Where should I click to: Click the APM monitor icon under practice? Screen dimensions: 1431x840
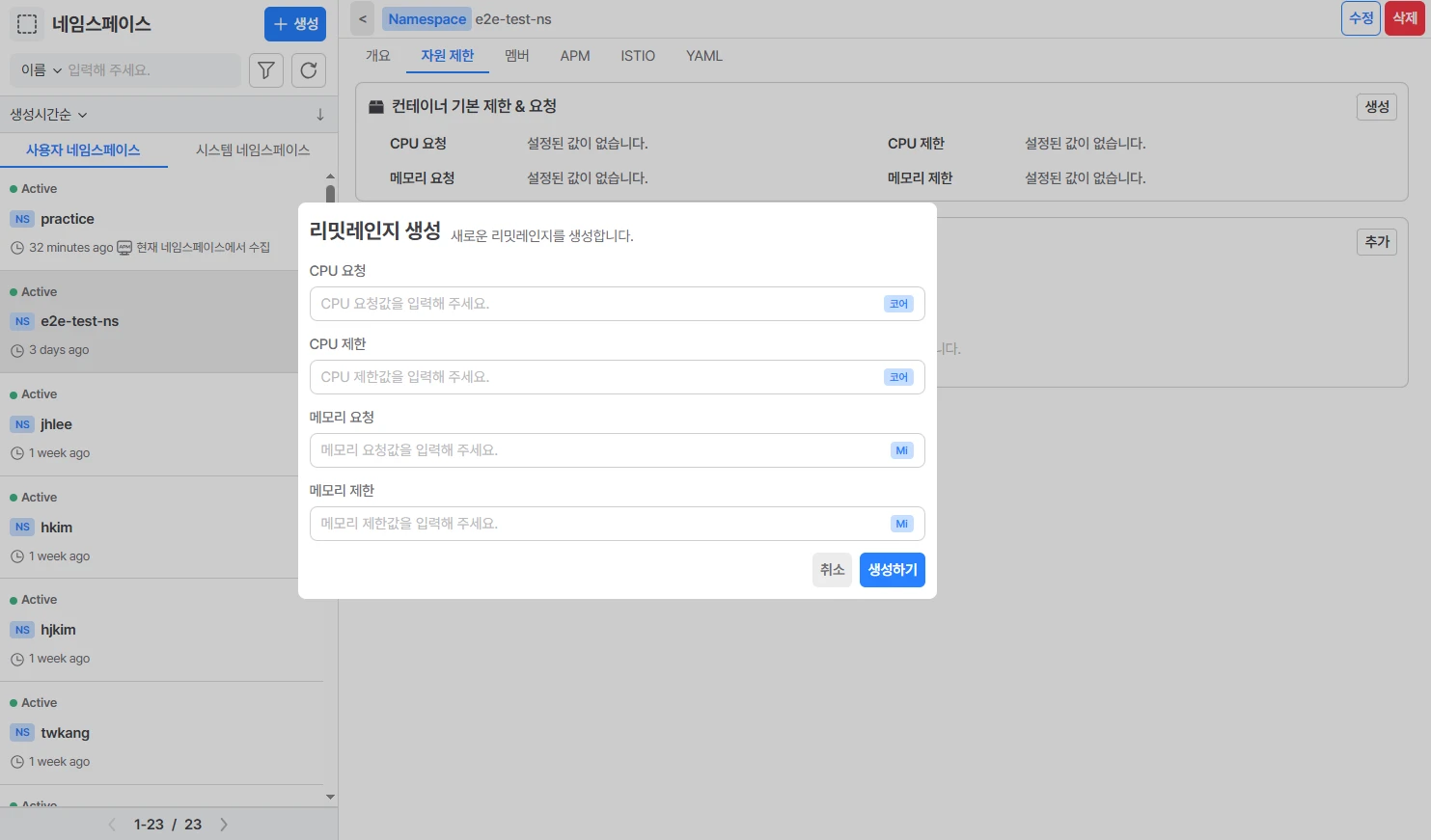124,248
